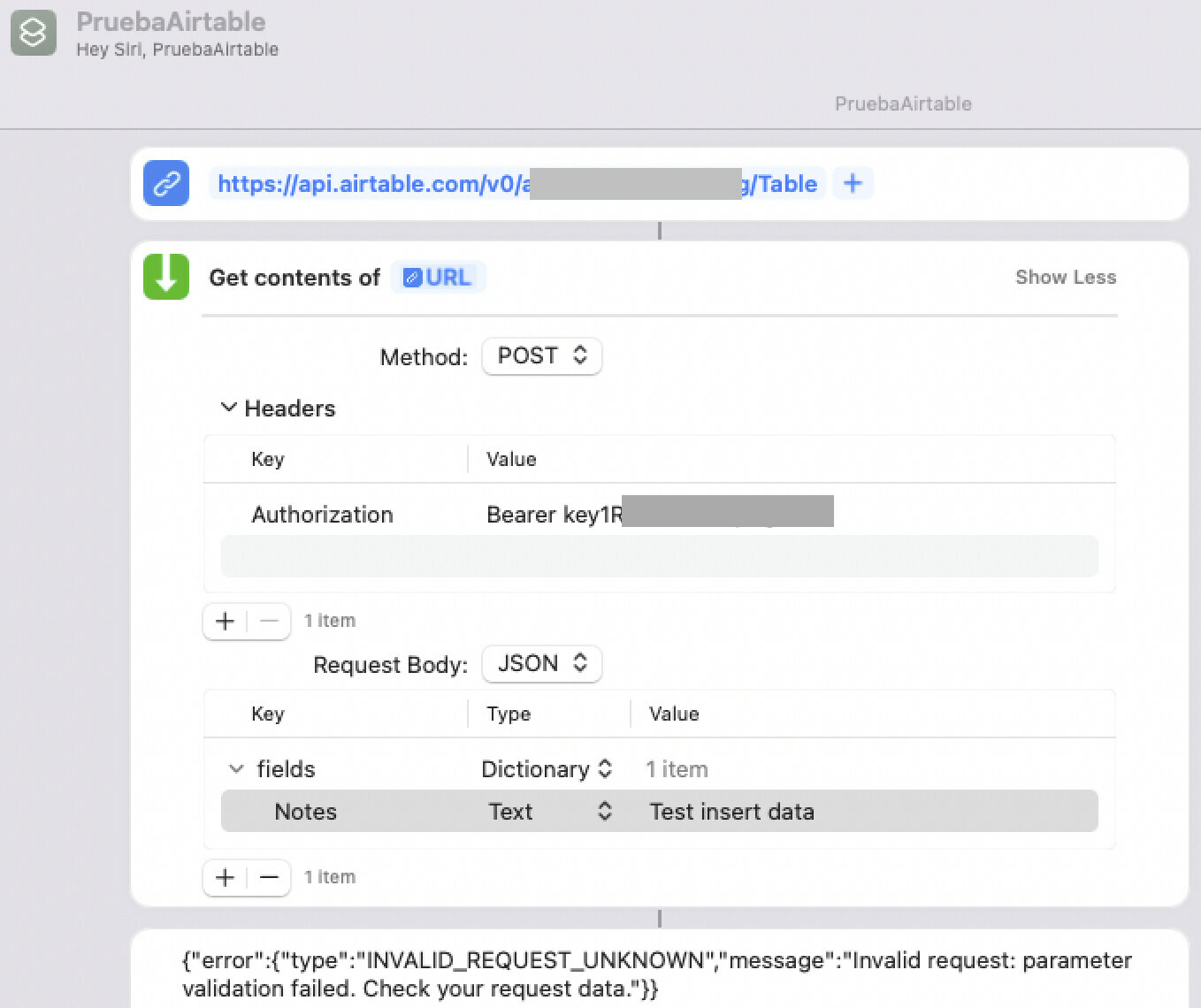Viewport: 1201px width, 1008px height.
Task: Click the Request Body Key column header
Action: coord(267,714)
